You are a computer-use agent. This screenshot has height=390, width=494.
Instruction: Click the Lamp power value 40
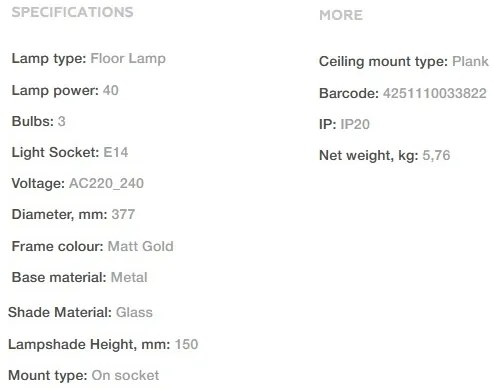(x=111, y=90)
